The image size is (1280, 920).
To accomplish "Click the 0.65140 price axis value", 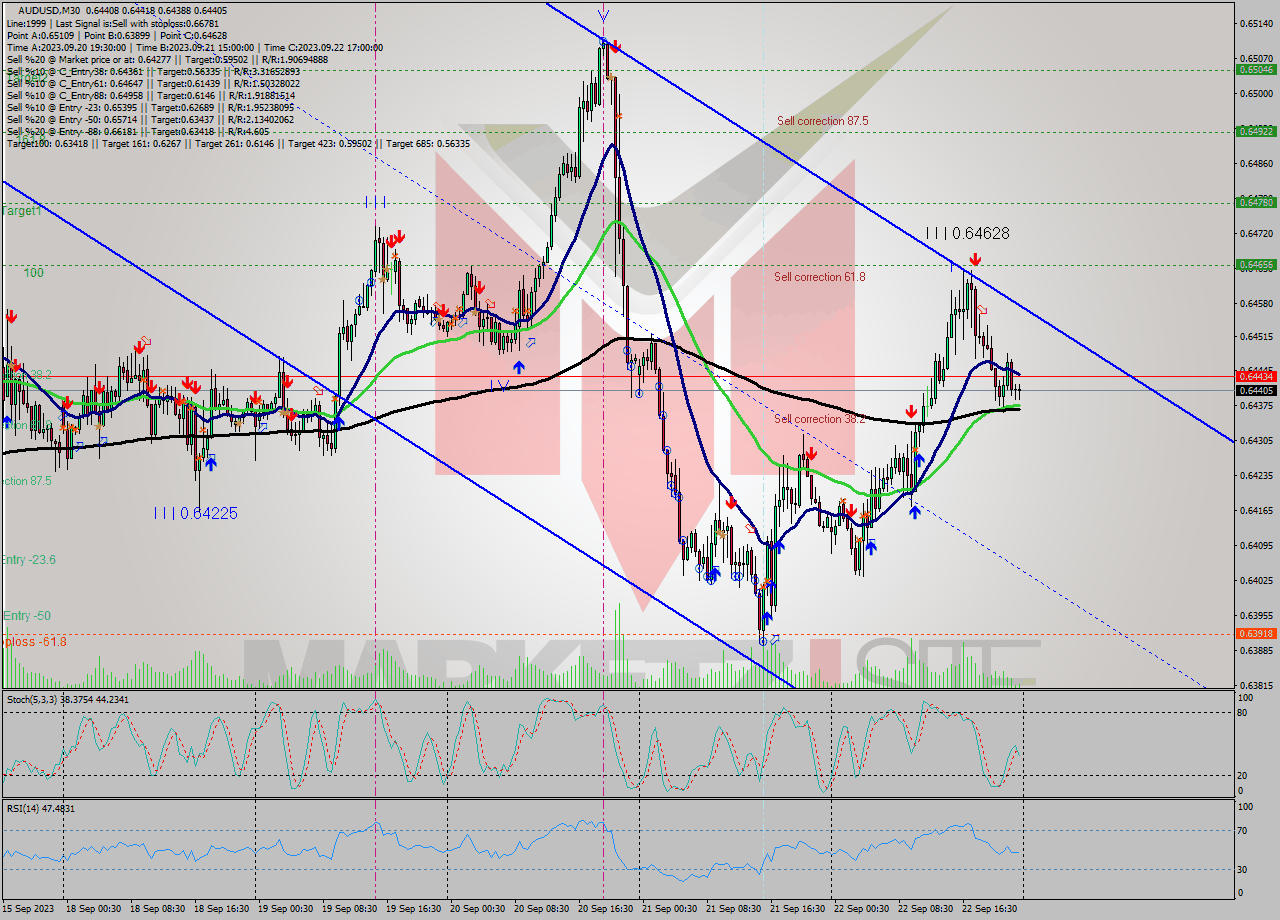I will point(1256,23).
